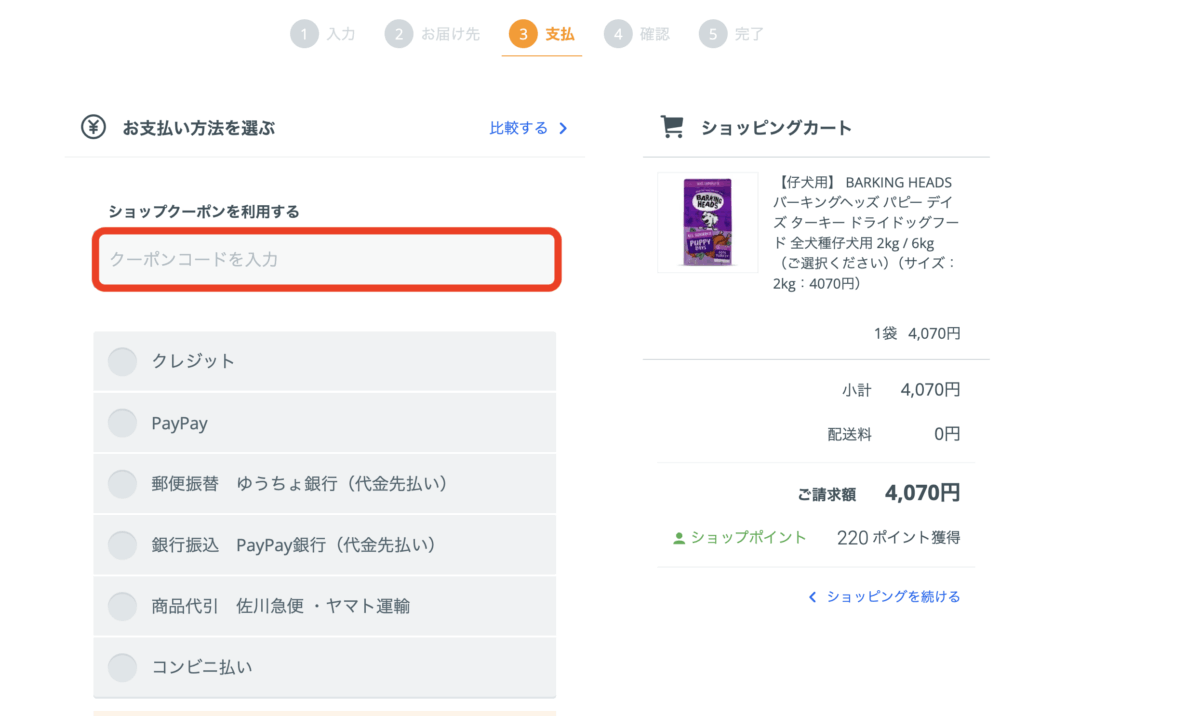The image size is (1200, 716).
Task: Click the 支払 step tab label
Action: pos(560,34)
